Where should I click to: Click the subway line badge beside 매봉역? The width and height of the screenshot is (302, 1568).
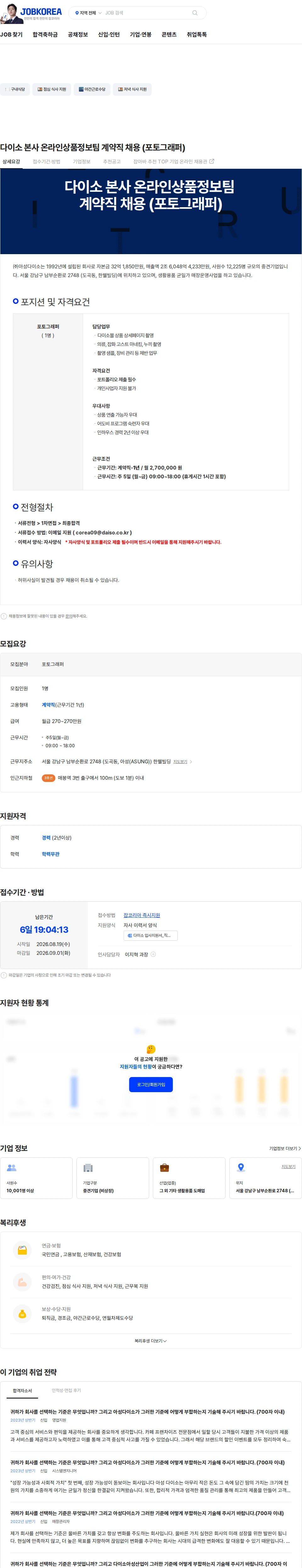[x=49, y=778]
